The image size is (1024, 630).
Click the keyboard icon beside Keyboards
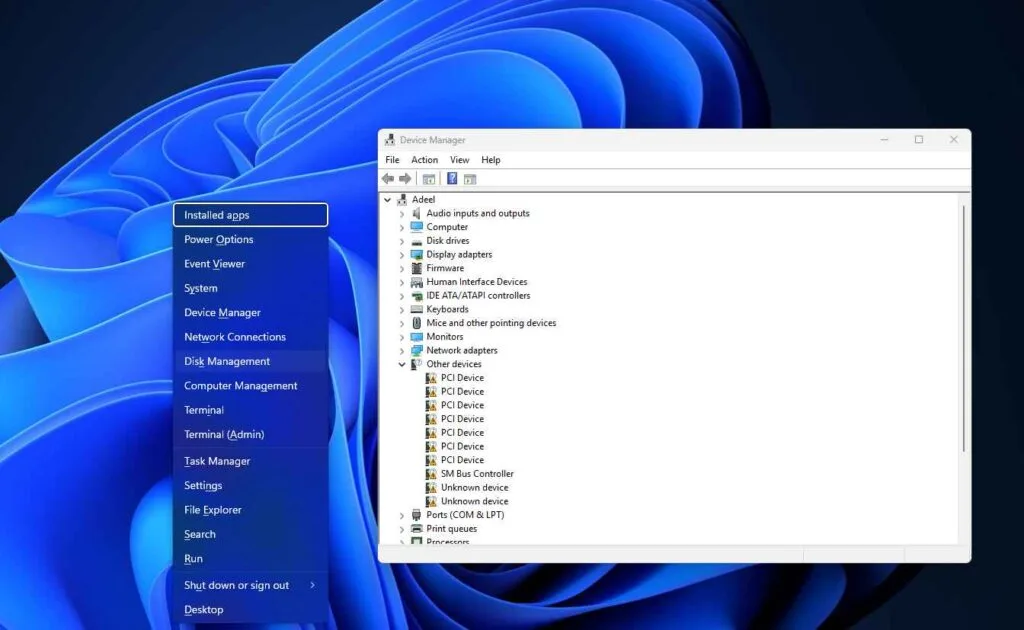[417, 309]
